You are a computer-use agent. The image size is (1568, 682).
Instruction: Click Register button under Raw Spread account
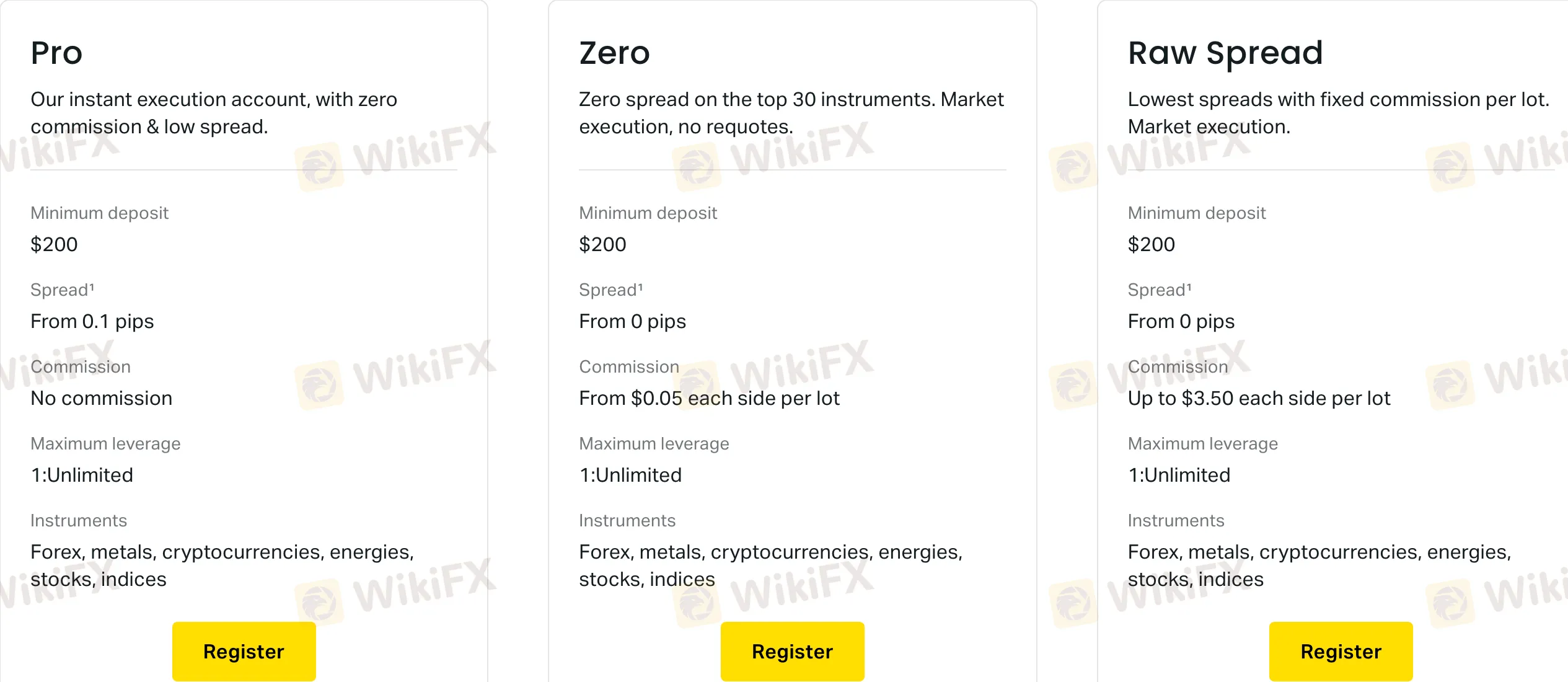click(x=1341, y=651)
